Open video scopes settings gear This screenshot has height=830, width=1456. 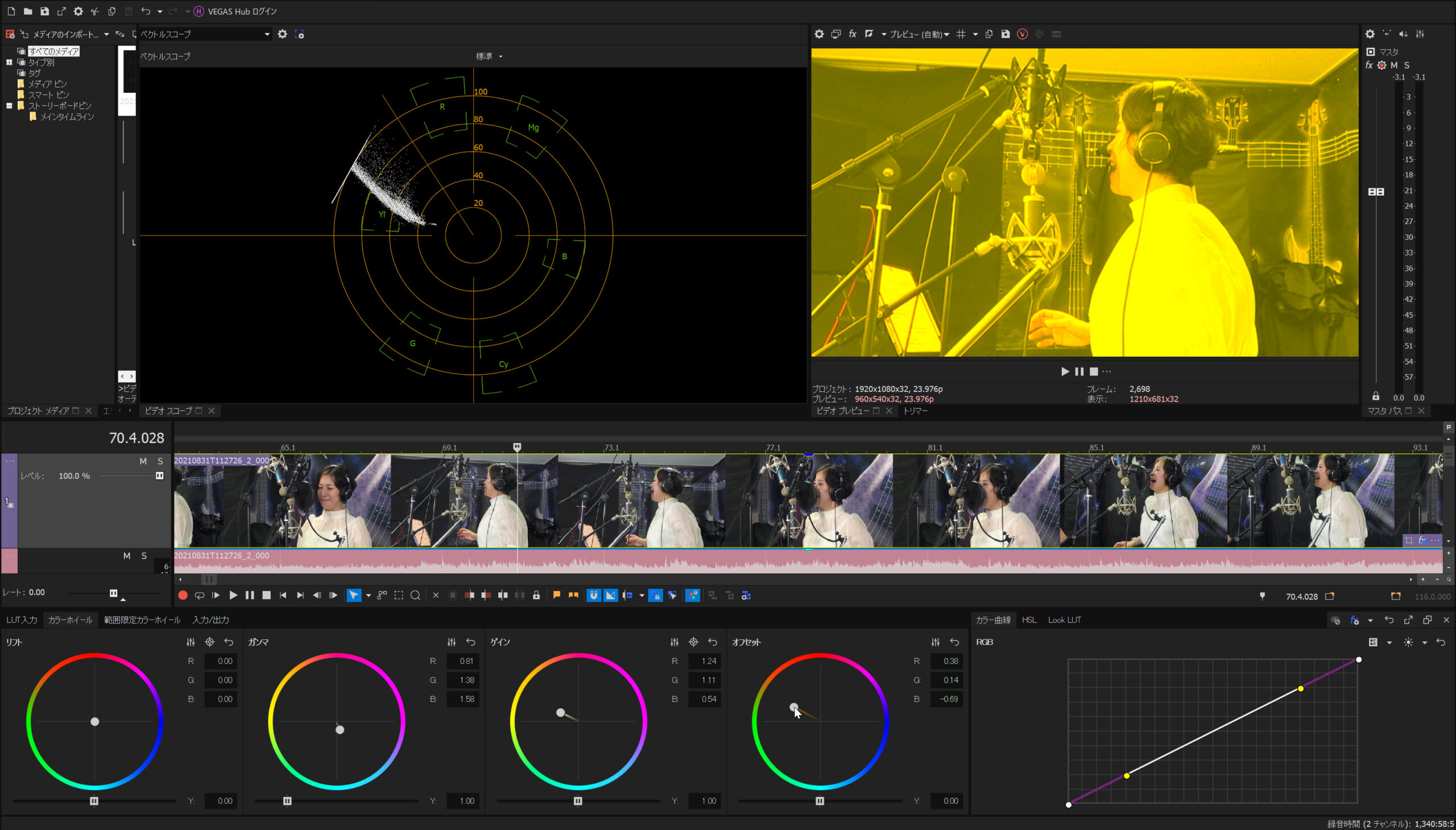tap(282, 34)
